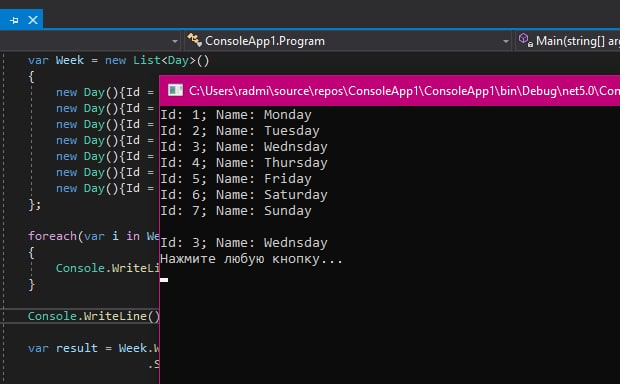Click the 'Console.WriteLi' call inside the foreach block
The height and width of the screenshot is (384, 620).
point(107,268)
